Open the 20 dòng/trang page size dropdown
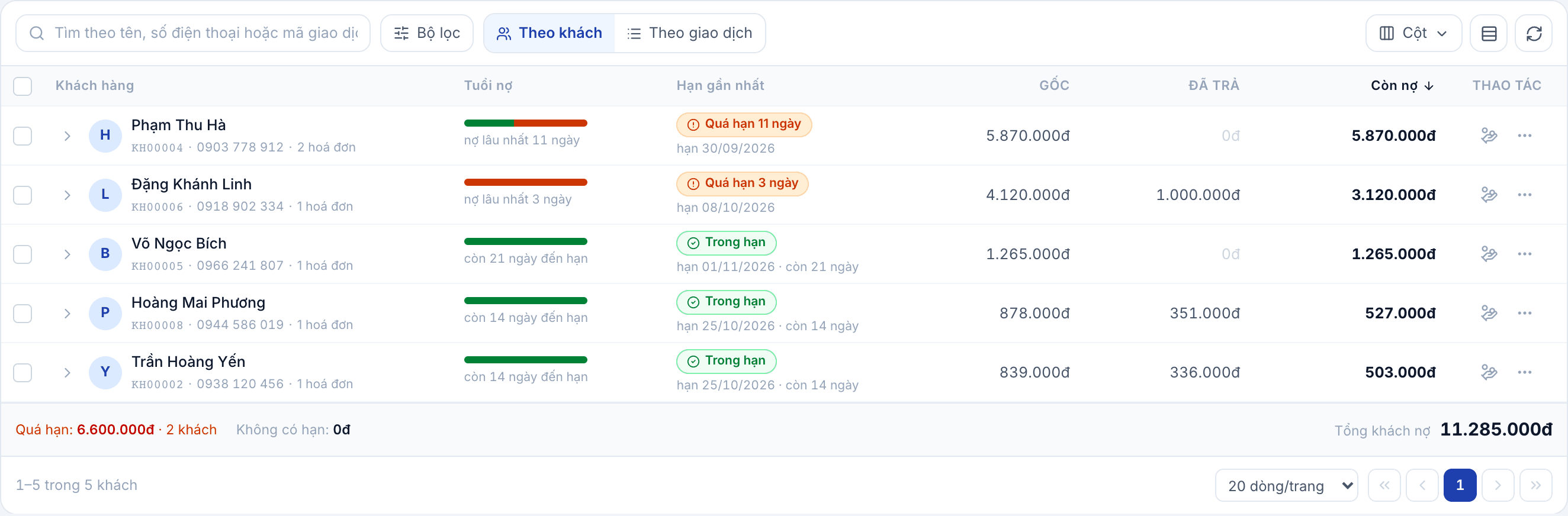 [1286, 485]
